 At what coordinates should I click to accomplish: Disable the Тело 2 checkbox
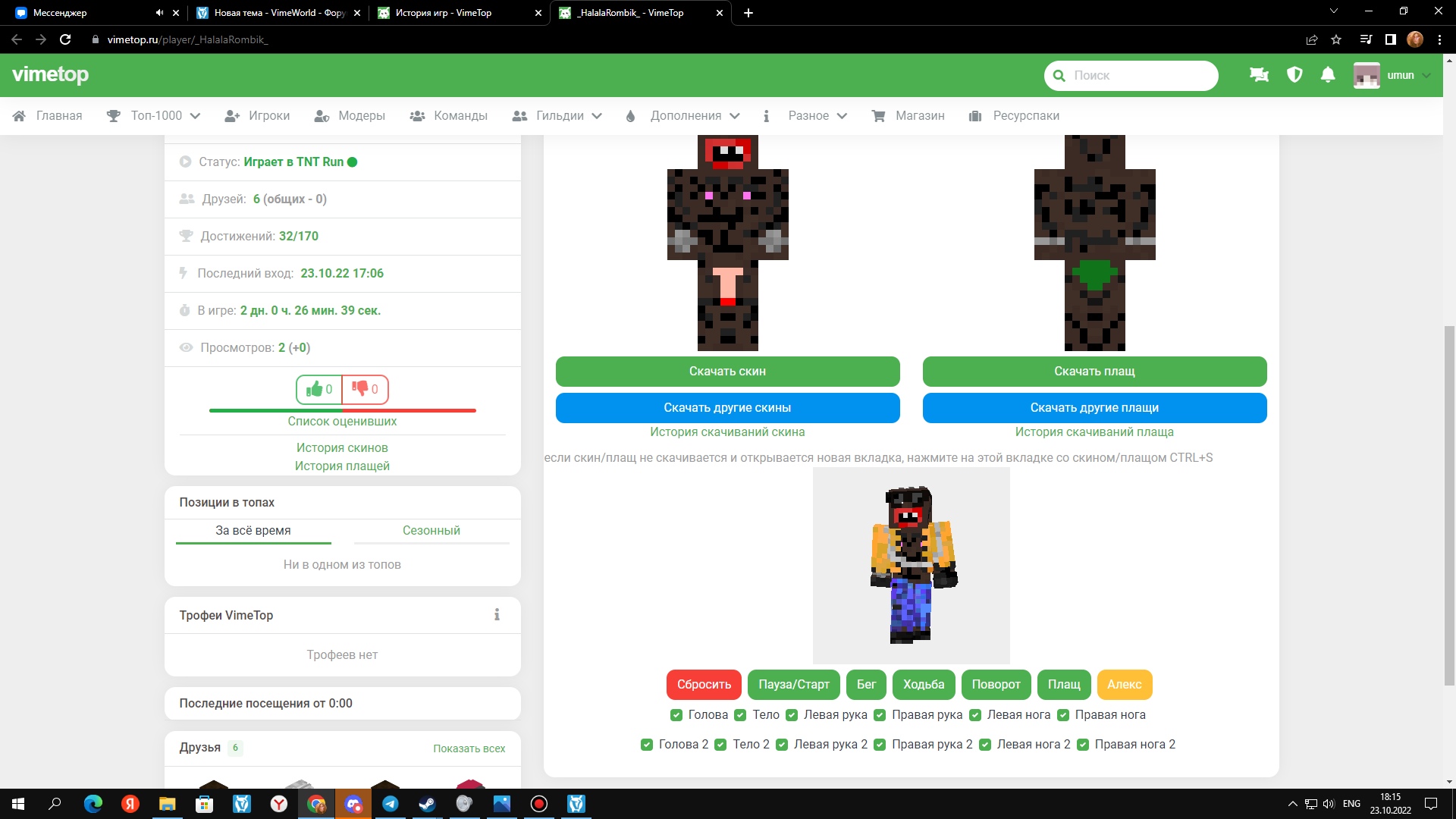[x=720, y=745]
